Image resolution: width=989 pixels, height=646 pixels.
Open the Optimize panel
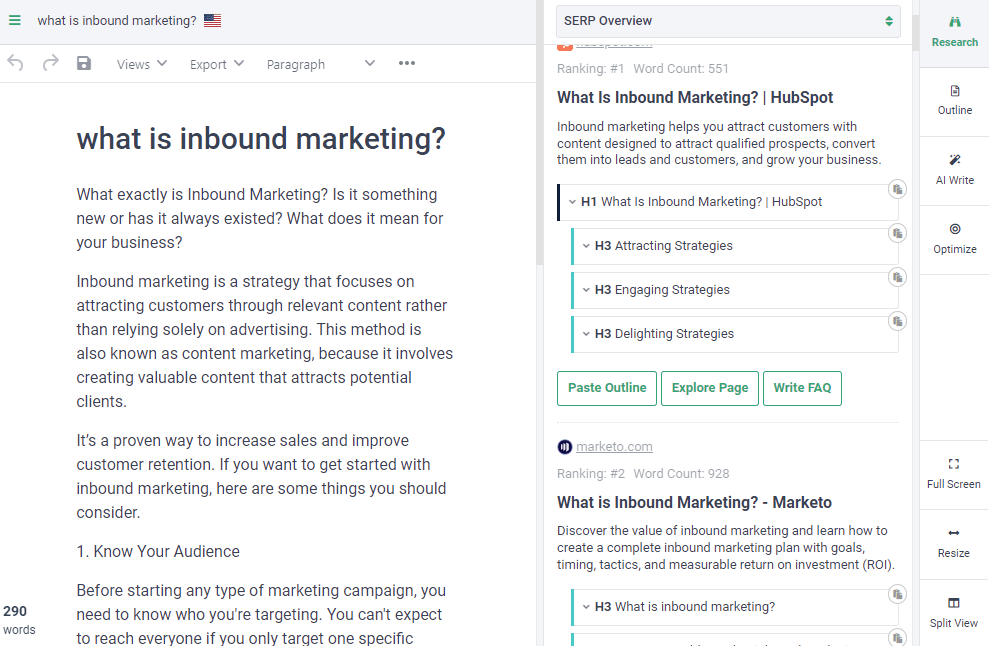click(954, 238)
